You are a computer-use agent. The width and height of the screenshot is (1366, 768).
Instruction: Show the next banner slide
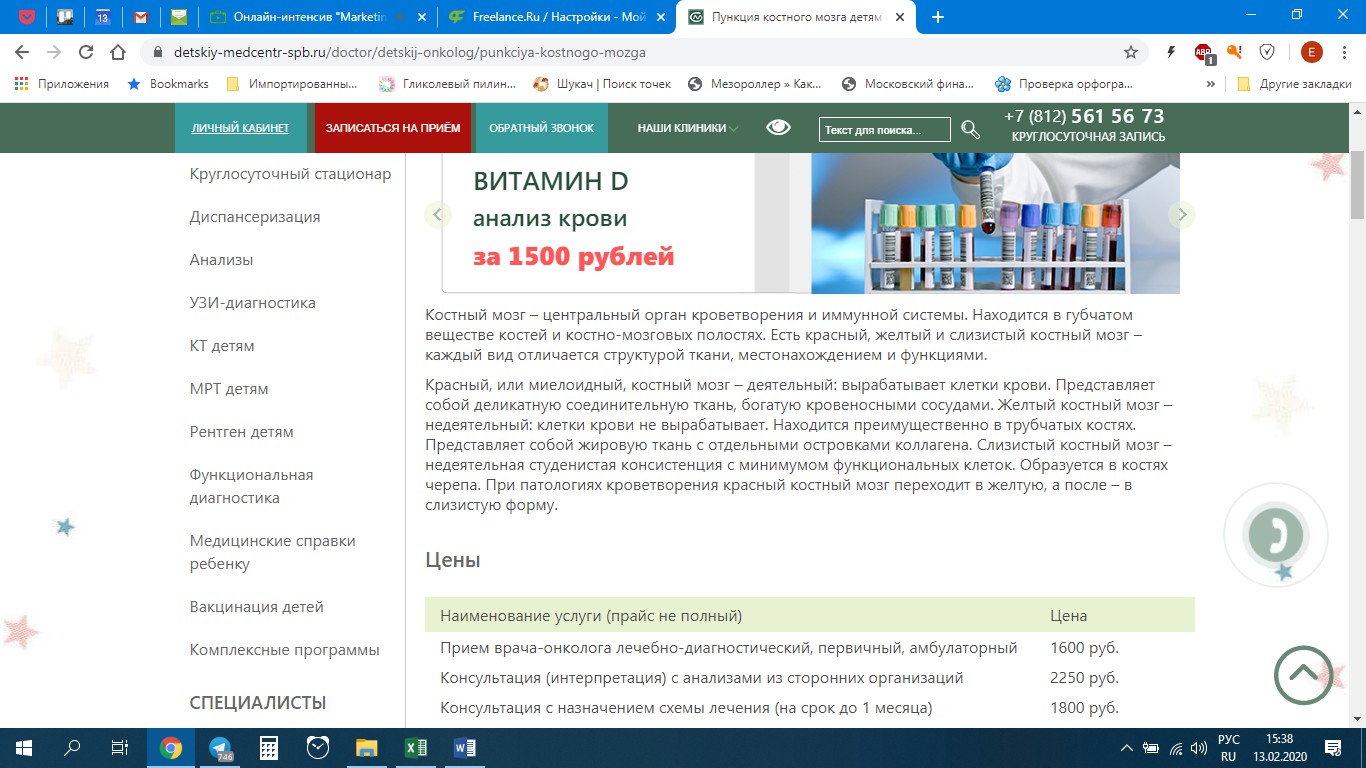(1182, 214)
